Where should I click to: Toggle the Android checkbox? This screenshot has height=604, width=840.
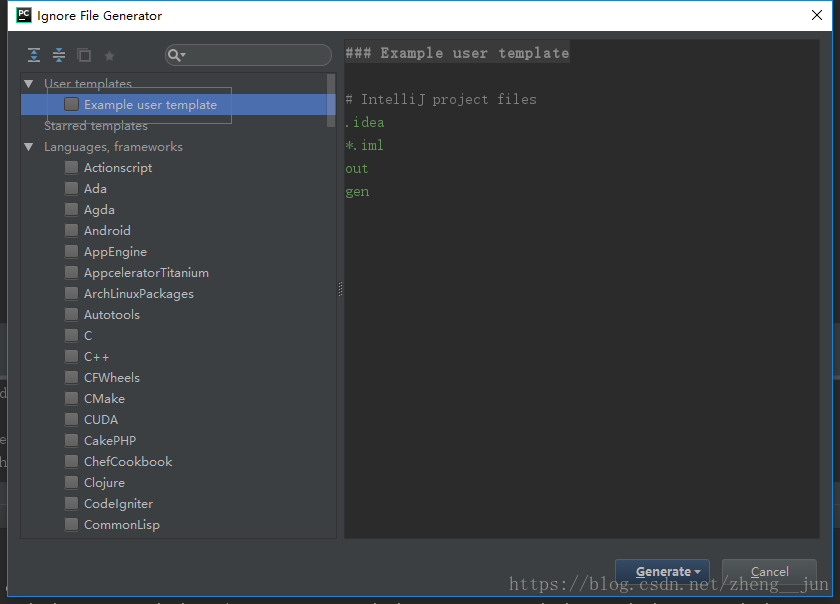pos(71,230)
